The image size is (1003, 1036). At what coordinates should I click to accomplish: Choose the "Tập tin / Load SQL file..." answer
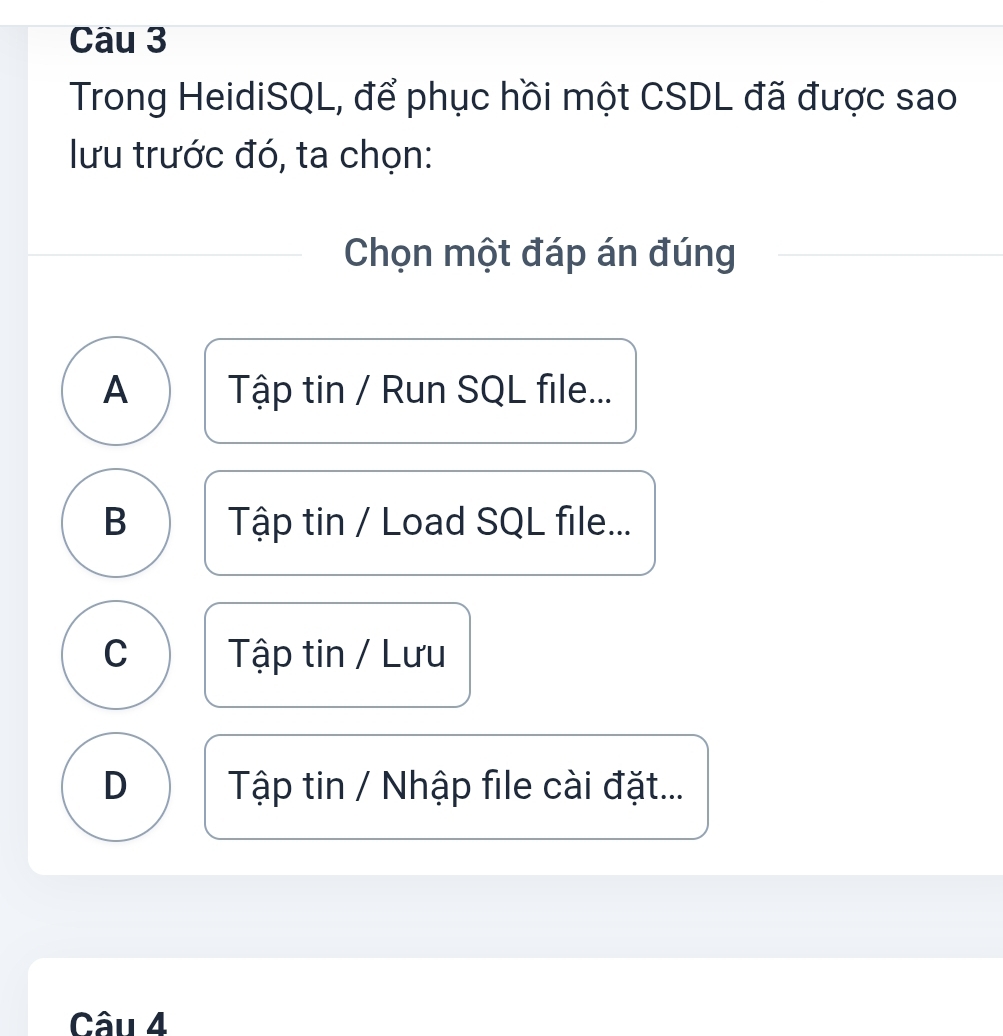coord(430,523)
